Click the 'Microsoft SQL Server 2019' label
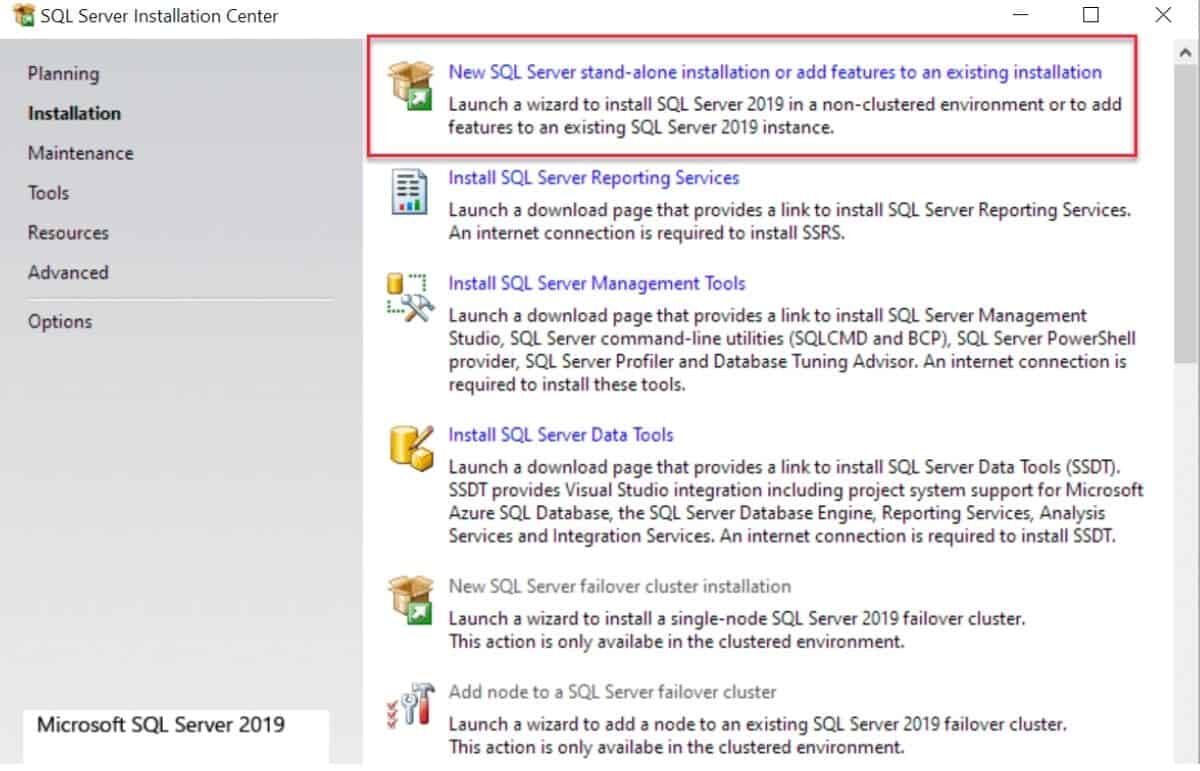The height and width of the screenshot is (771, 1200). tap(161, 725)
